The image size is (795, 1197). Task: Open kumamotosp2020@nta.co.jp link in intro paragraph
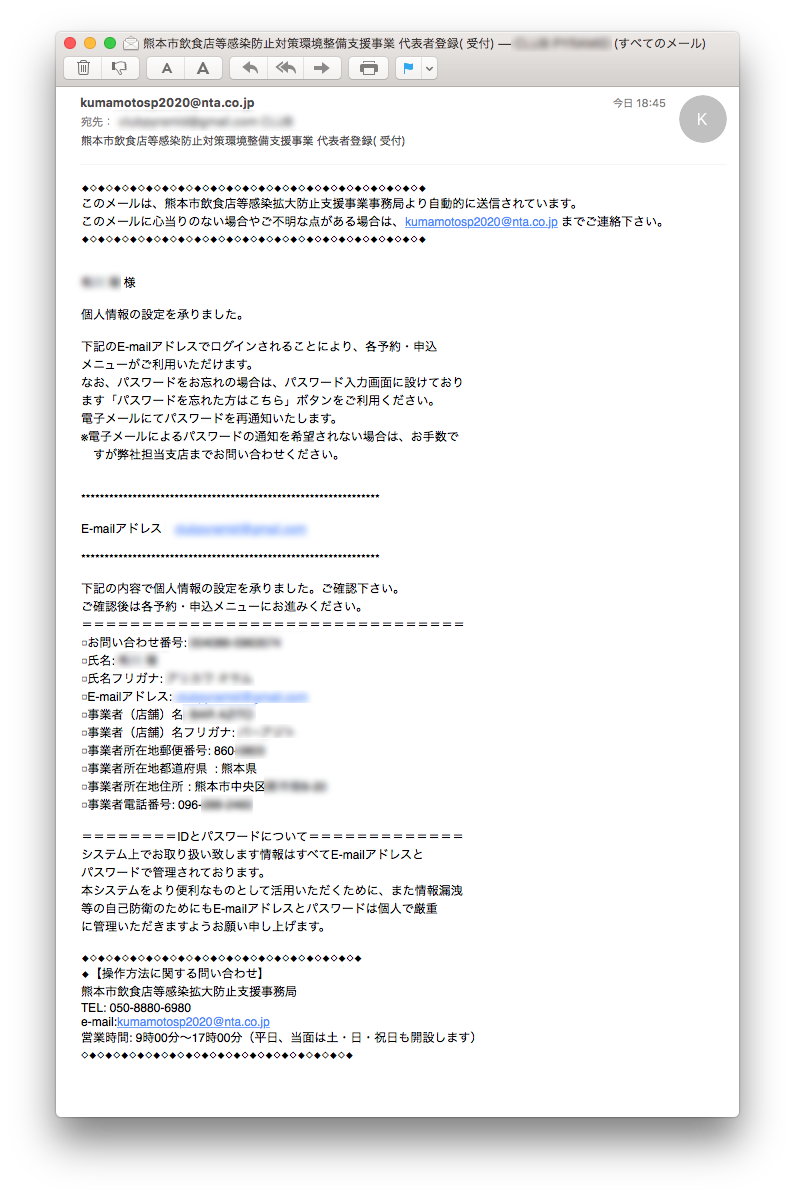[481, 221]
